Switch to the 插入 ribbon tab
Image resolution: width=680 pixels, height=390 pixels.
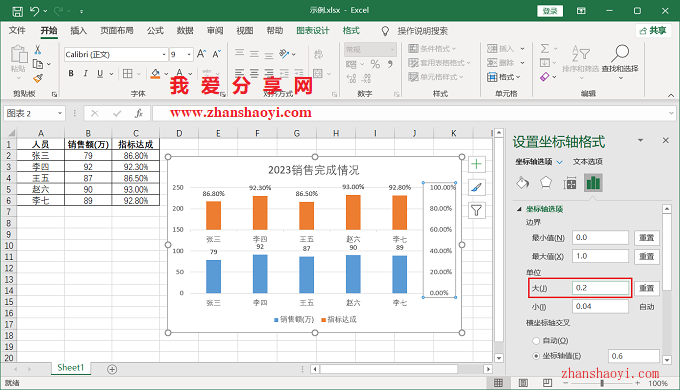(x=78, y=30)
